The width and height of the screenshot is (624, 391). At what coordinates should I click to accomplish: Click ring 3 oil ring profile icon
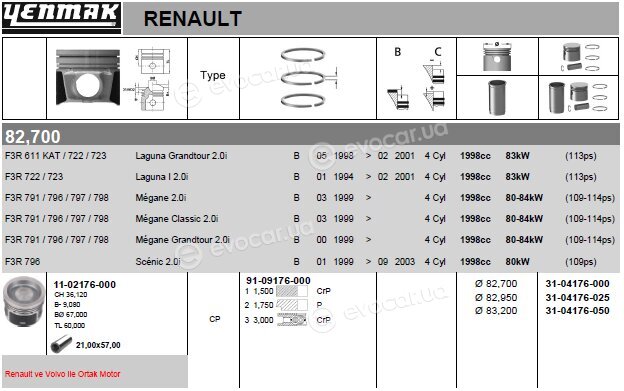292,320
